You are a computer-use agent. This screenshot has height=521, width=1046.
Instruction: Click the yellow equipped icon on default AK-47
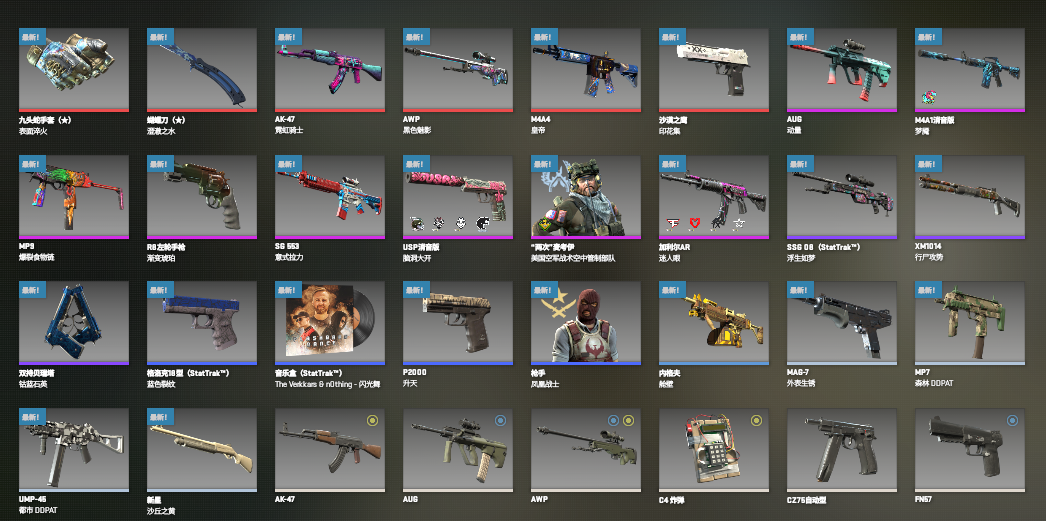point(372,420)
